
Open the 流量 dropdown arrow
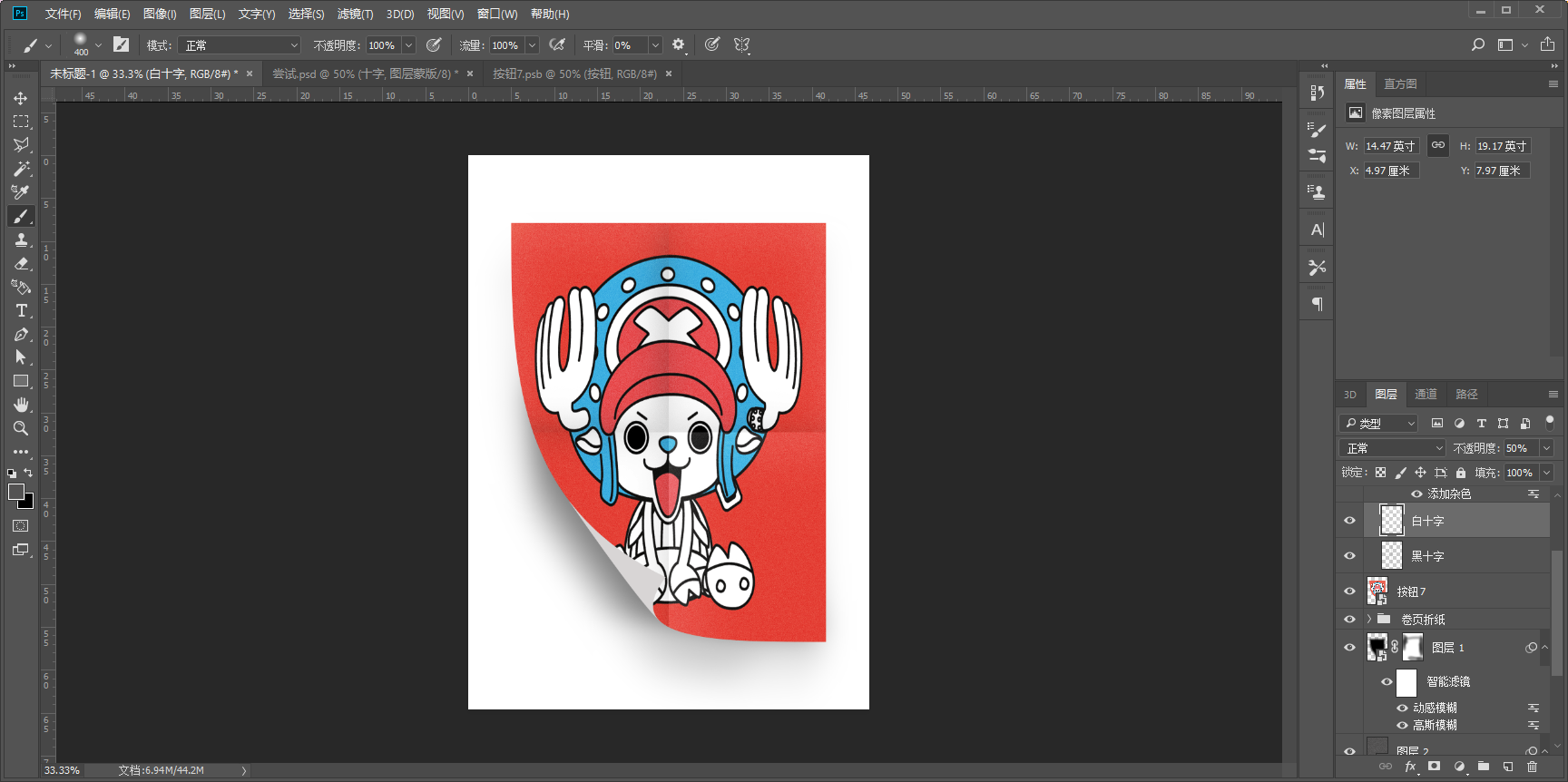533,45
